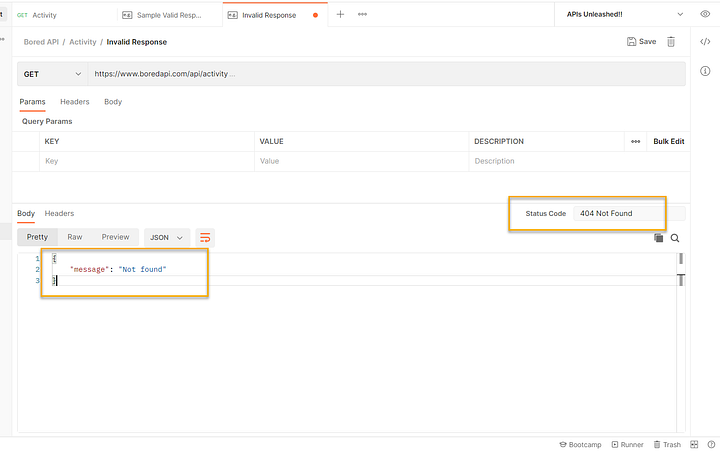
Task: Click the layout two-pane icon in status bar
Action: click(x=694, y=445)
